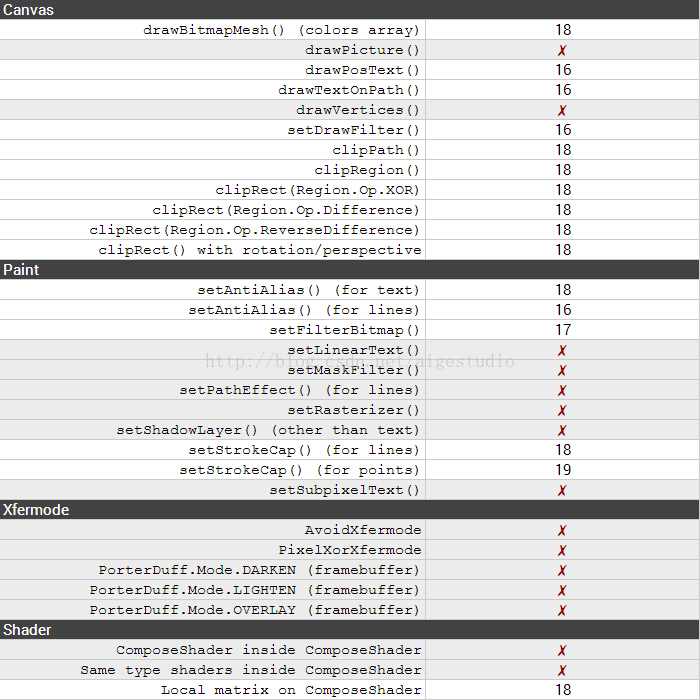
Task: Click clipRect(Region.Op.Difference) label
Action: (x=286, y=210)
